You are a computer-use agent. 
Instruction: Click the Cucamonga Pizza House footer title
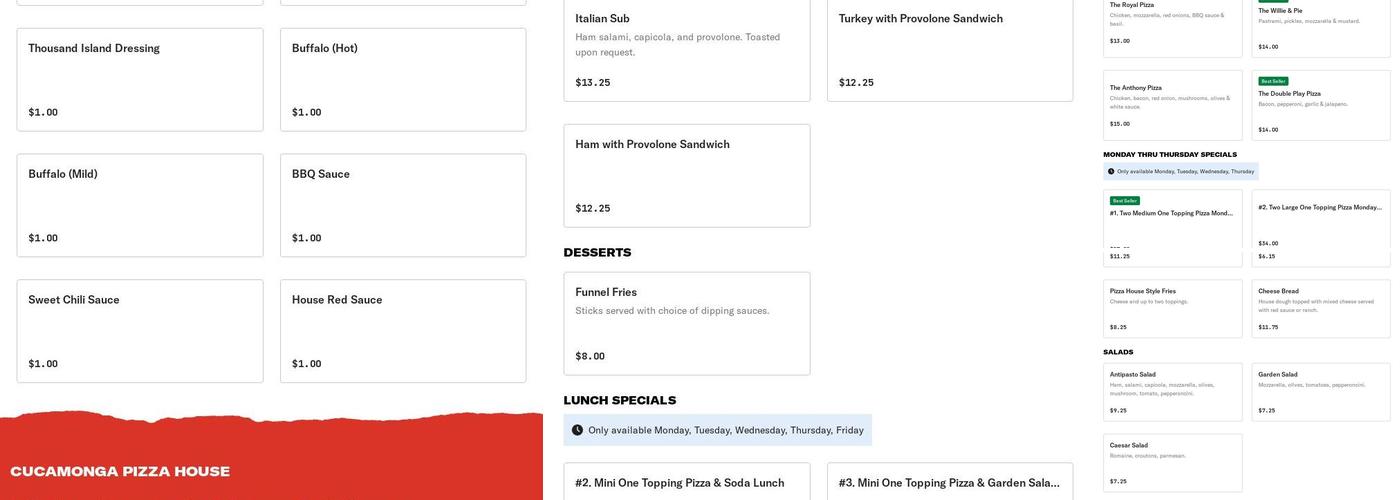(x=120, y=472)
